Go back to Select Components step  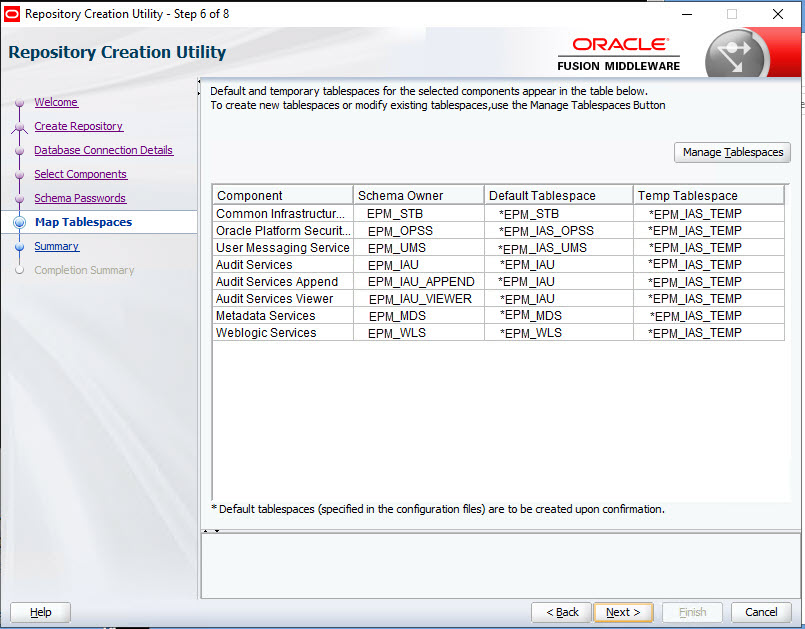81,174
